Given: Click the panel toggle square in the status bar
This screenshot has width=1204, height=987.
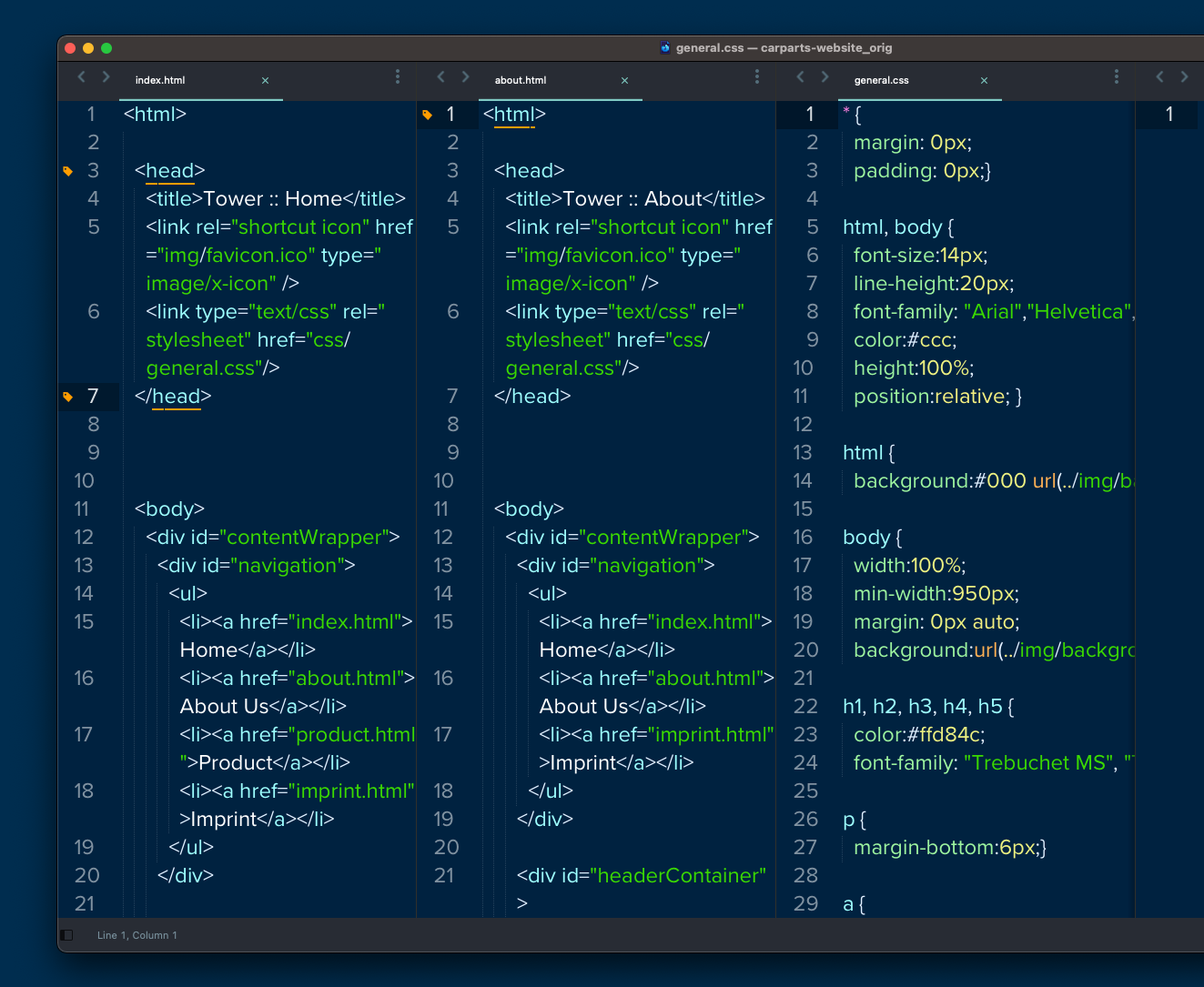Looking at the screenshot, I should 66,934.
